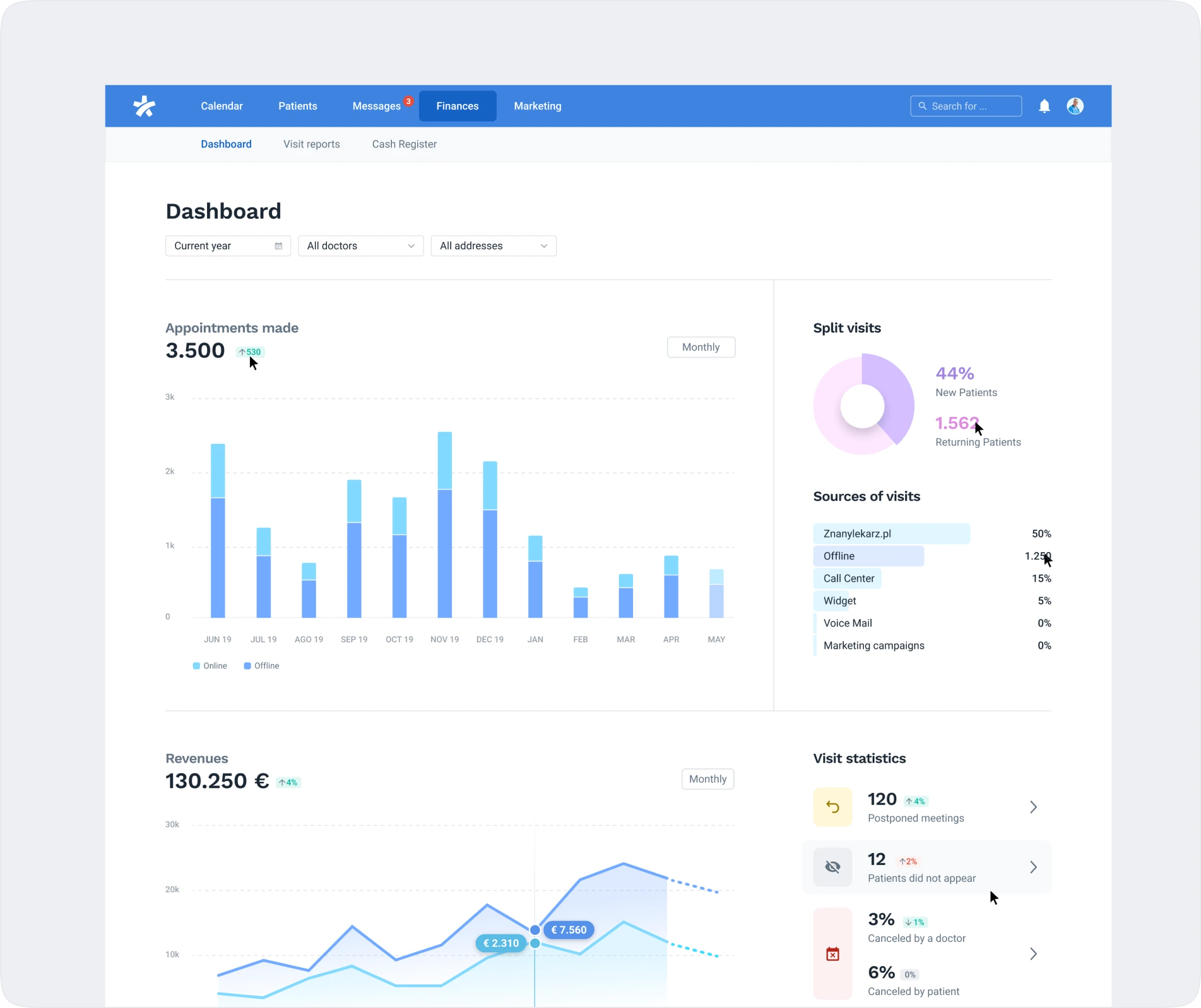Open notifications via the bell icon

[1044, 106]
